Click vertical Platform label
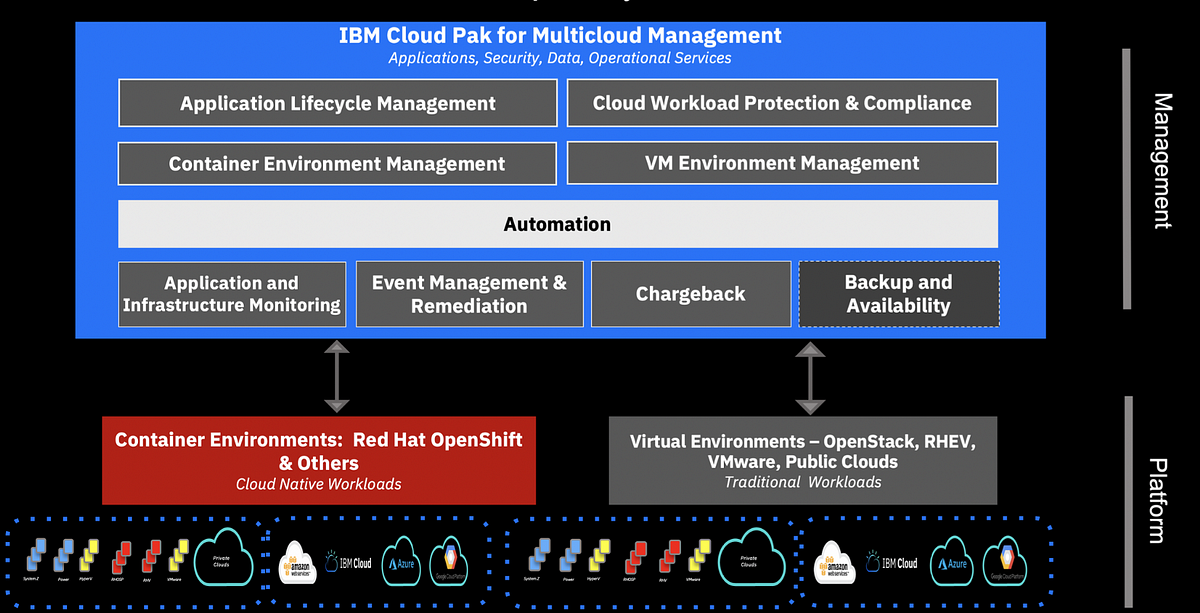 click(x=1159, y=500)
